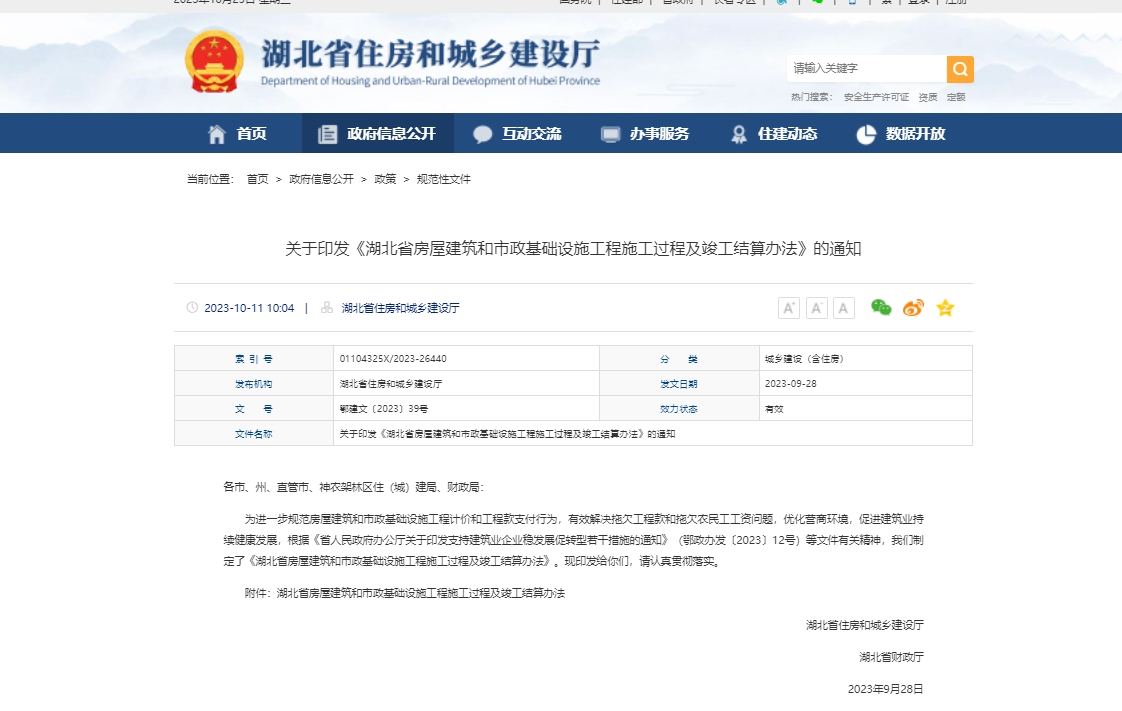Click the publish time 2023-10-11 10:04
This screenshot has width=1122, height=711.
pyautogui.click(x=249, y=308)
